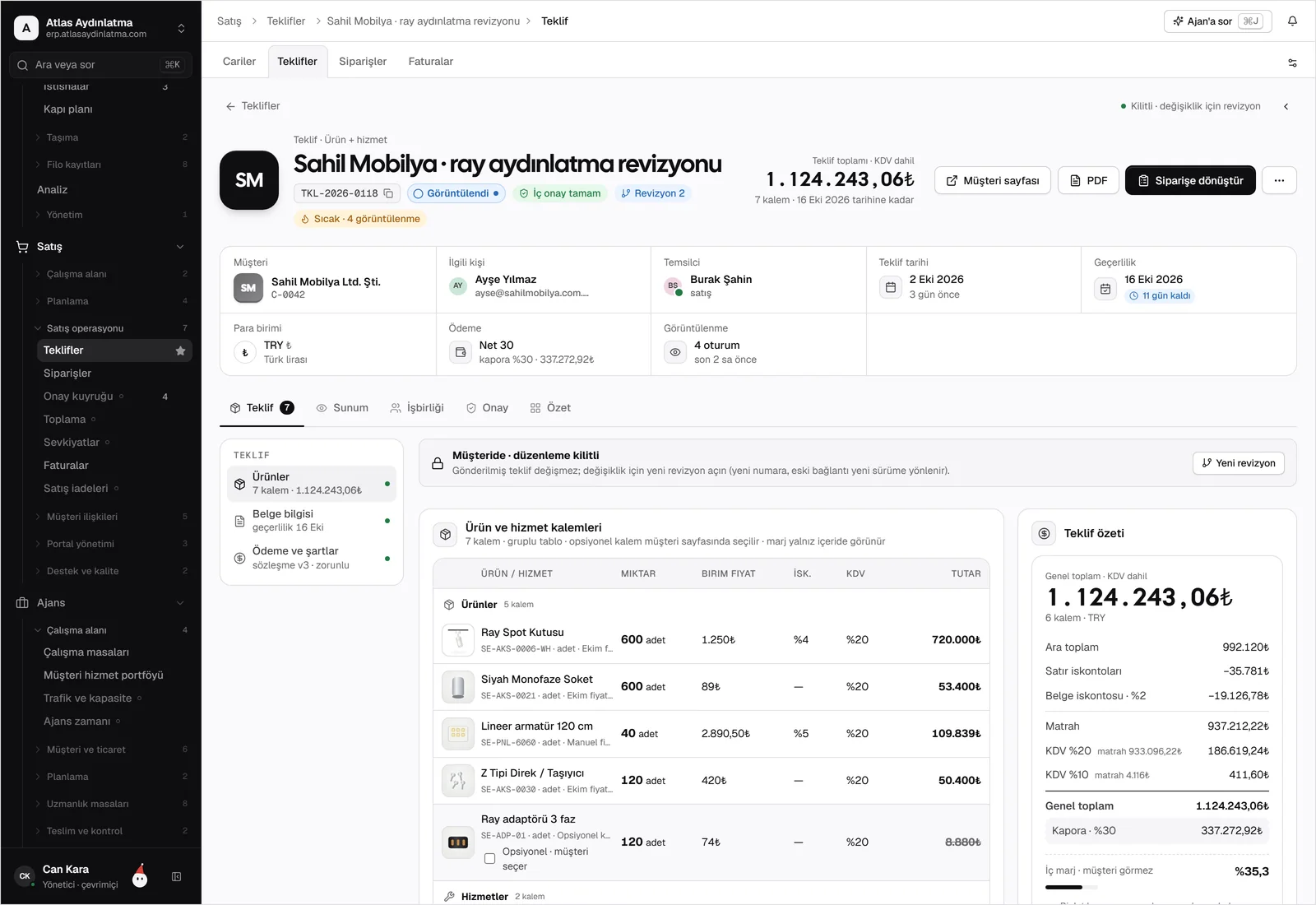Click the calendar icon in Teklif tarihi
The width and height of the screenshot is (1316, 905).
tap(891, 287)
